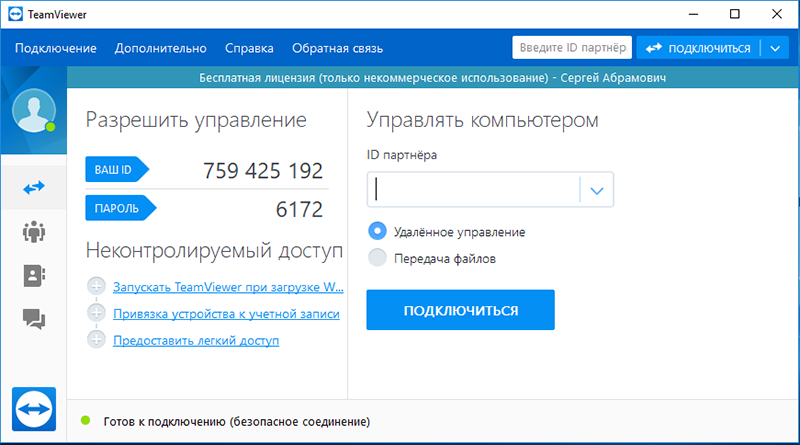
Task: Click the password value 6172
Action: (299, 209)
